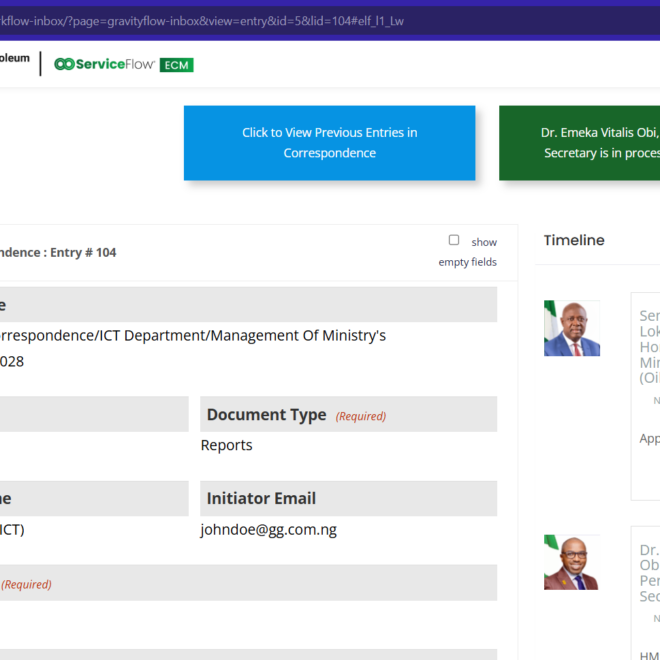
Task: Open Click to View Previous Entries in Correspondence
Action: pos(330,143)
